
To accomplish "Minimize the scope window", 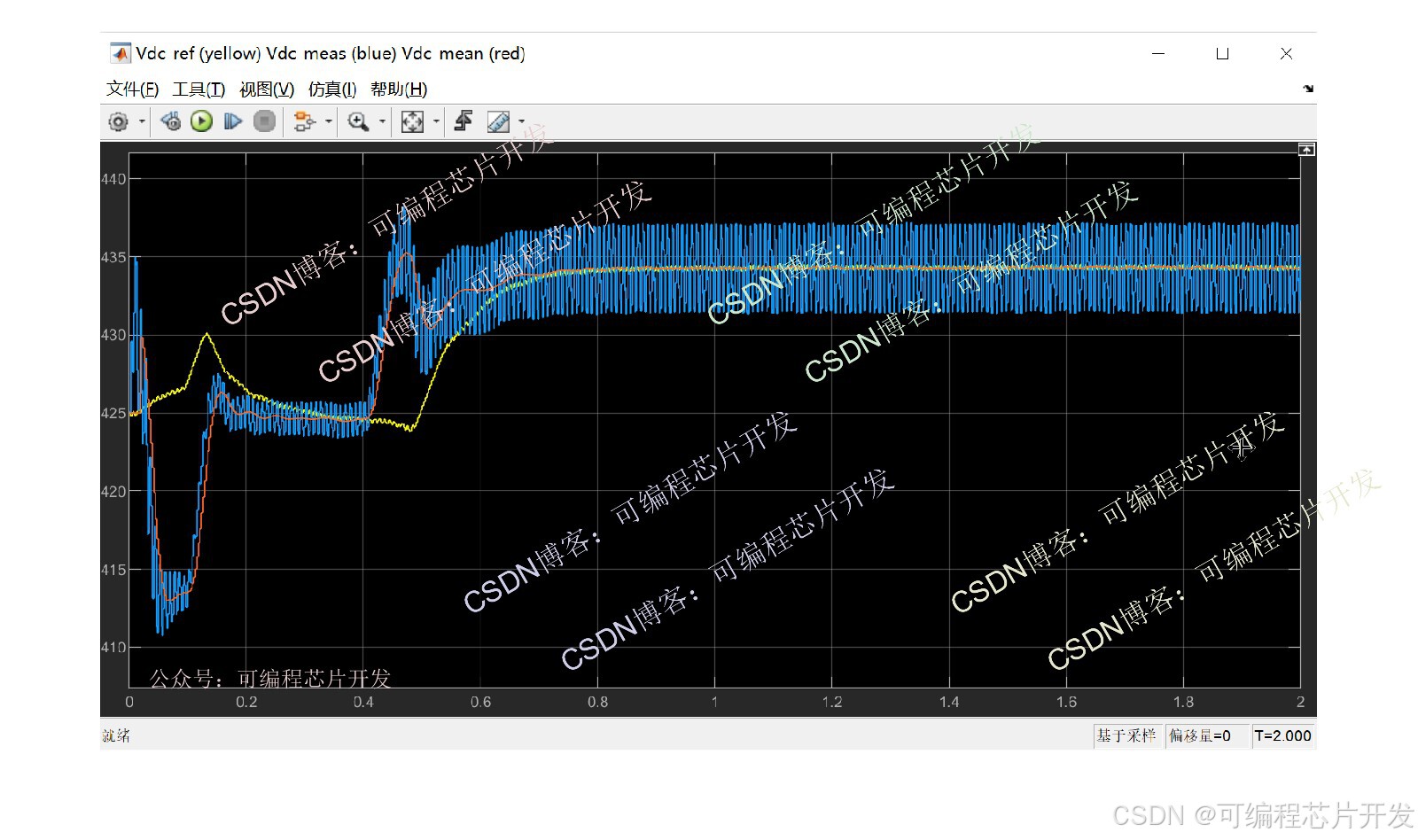I will click(1158, 54).
